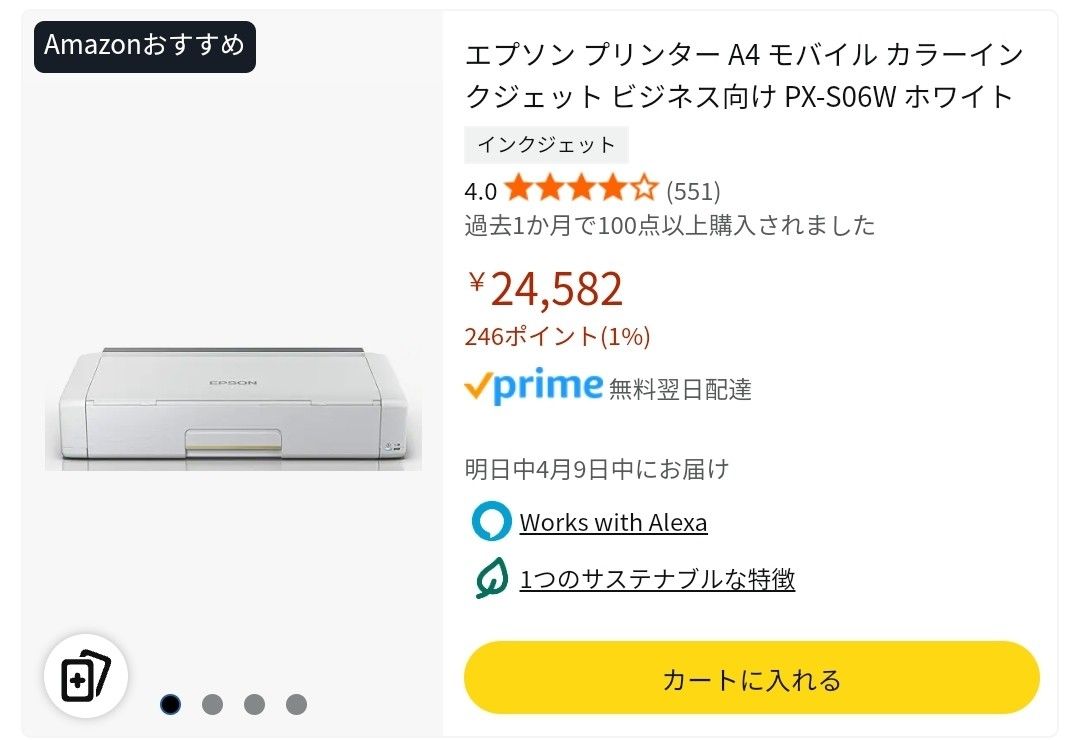Click the 246ポイント(1%) text
The image size is (1080, 740).
click(x=557, y=337)
